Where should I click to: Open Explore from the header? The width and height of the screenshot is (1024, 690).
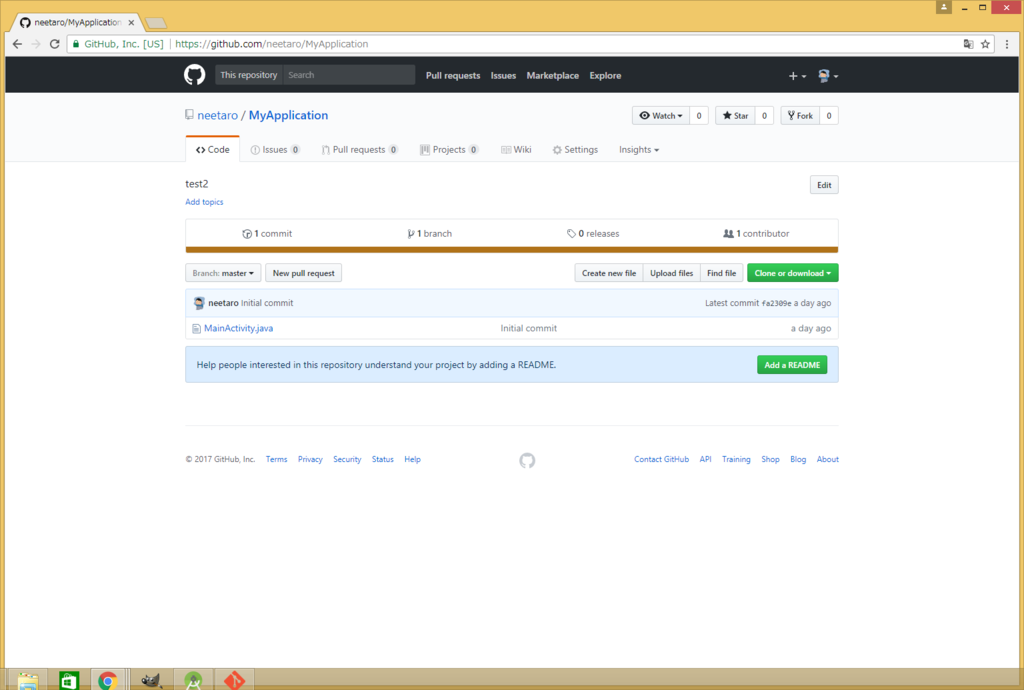605,76
